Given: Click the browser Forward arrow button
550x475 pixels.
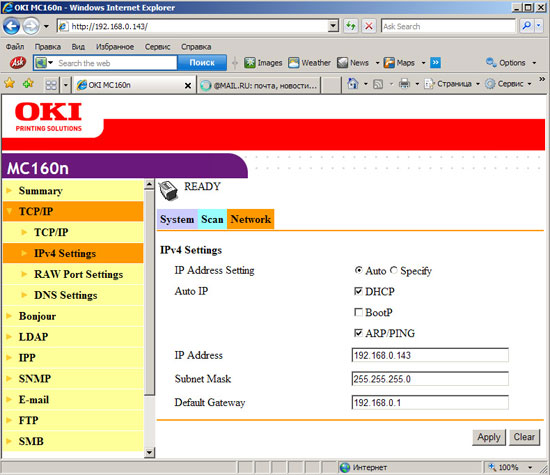Looking at the screenshot, I should point(31,26).
